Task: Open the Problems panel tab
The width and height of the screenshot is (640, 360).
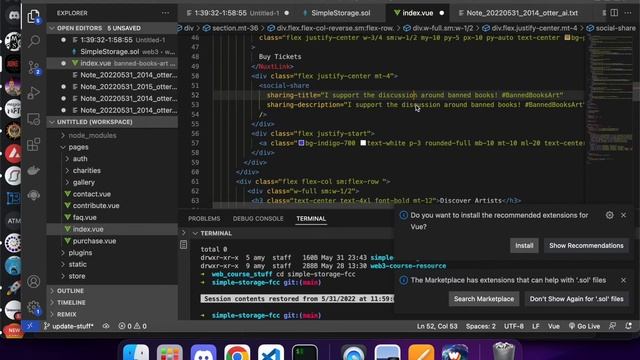Action: [x=204, y=219]
